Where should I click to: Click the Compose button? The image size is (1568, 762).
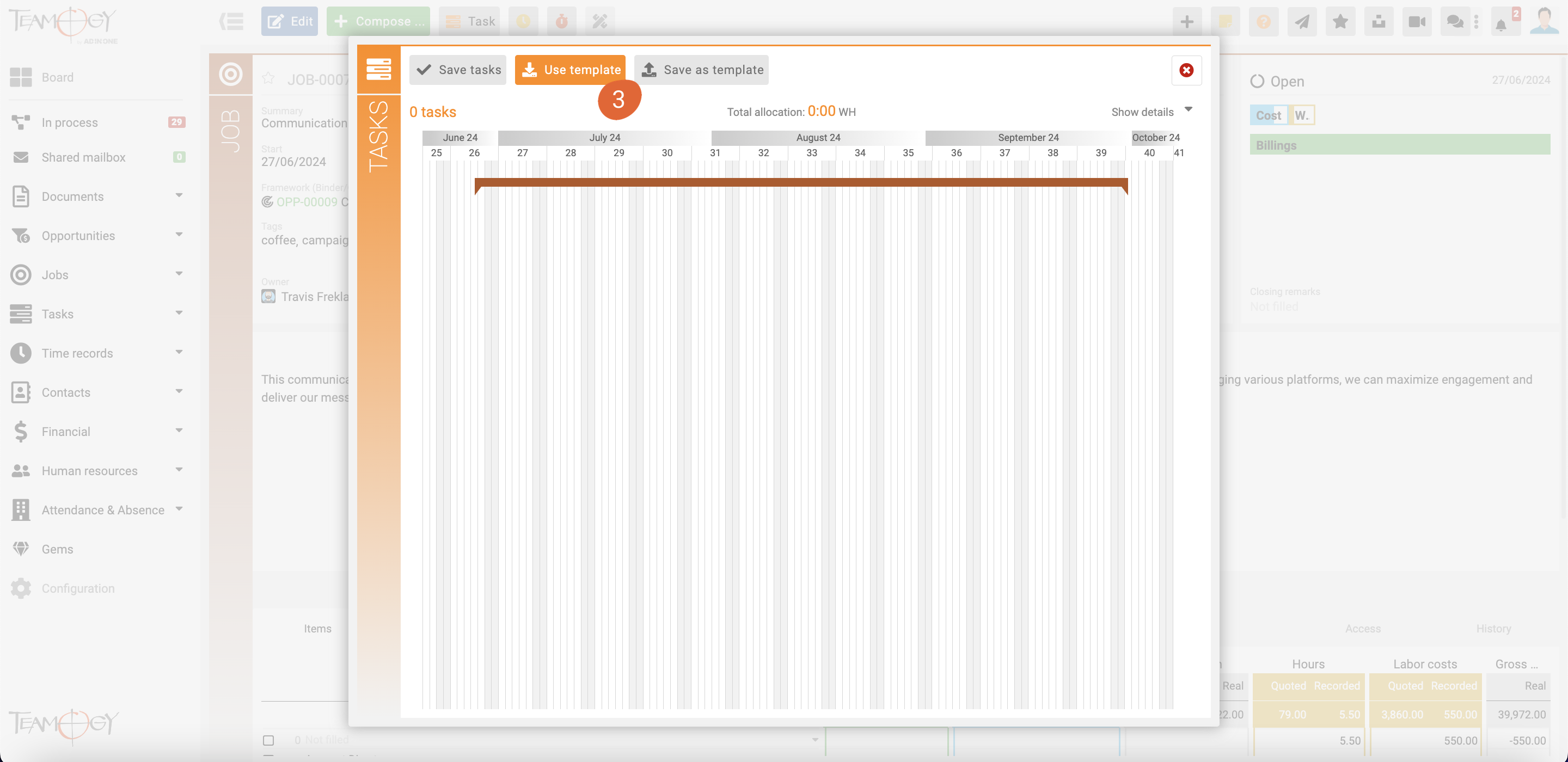pos(378,21)
